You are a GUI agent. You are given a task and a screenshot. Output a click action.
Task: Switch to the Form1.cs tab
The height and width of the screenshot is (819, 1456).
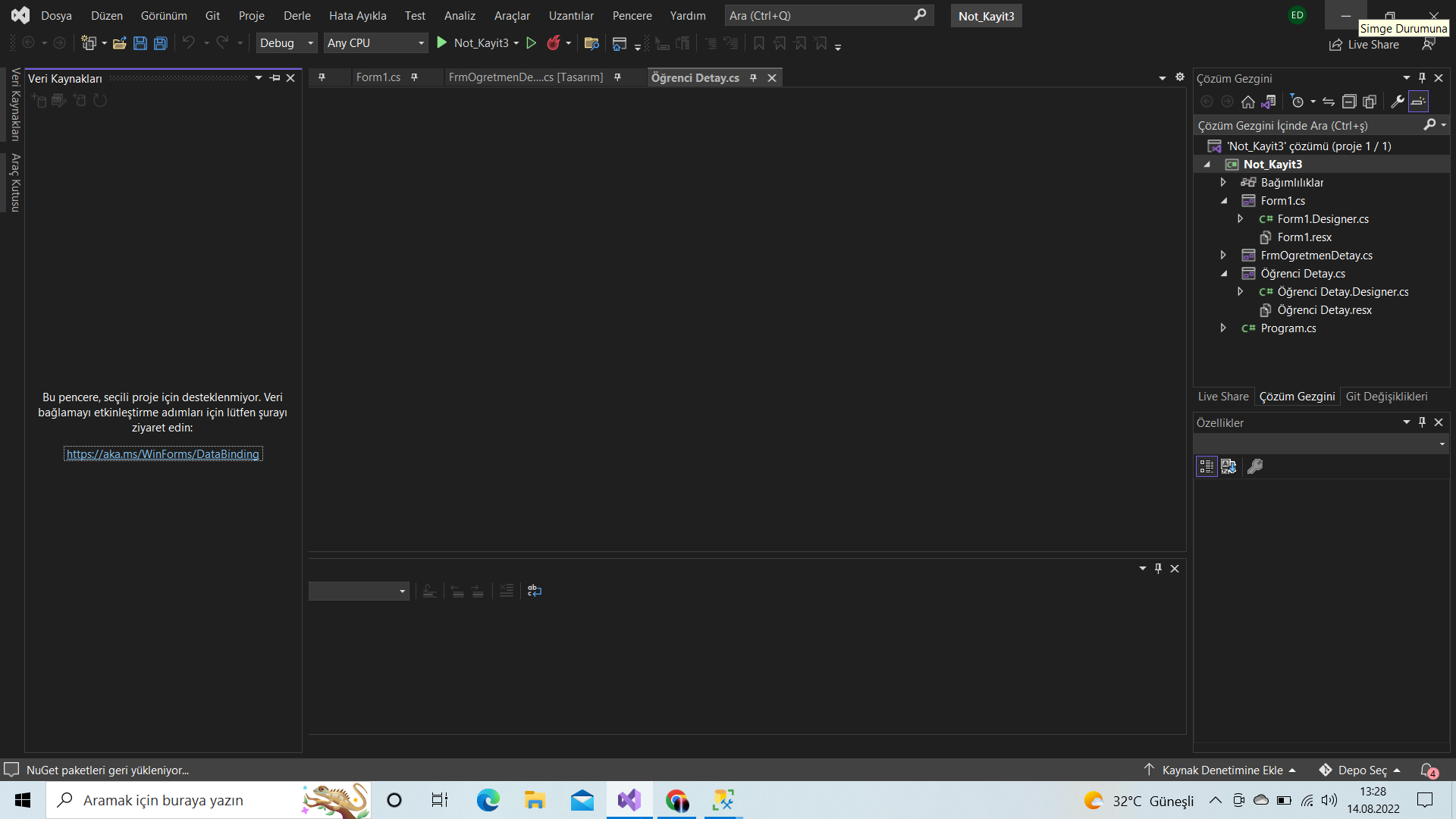pyautogui.click(x=378, y=77)
